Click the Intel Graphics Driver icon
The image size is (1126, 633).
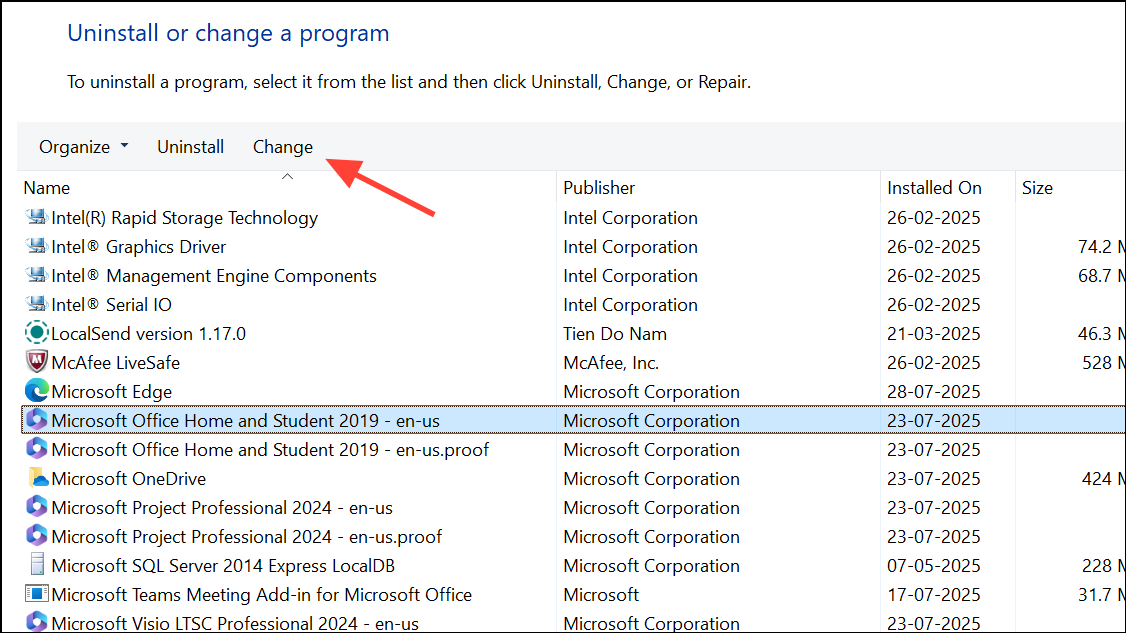click(37, 246)
